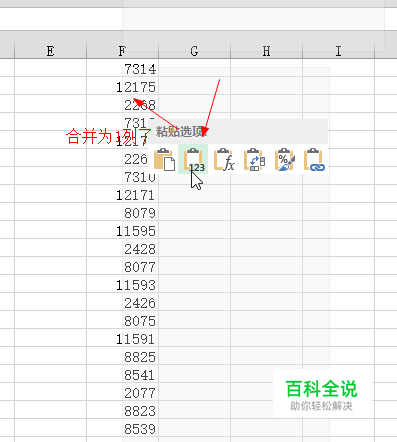Select column H header
The image size is (397, 442).
(266, 51)
